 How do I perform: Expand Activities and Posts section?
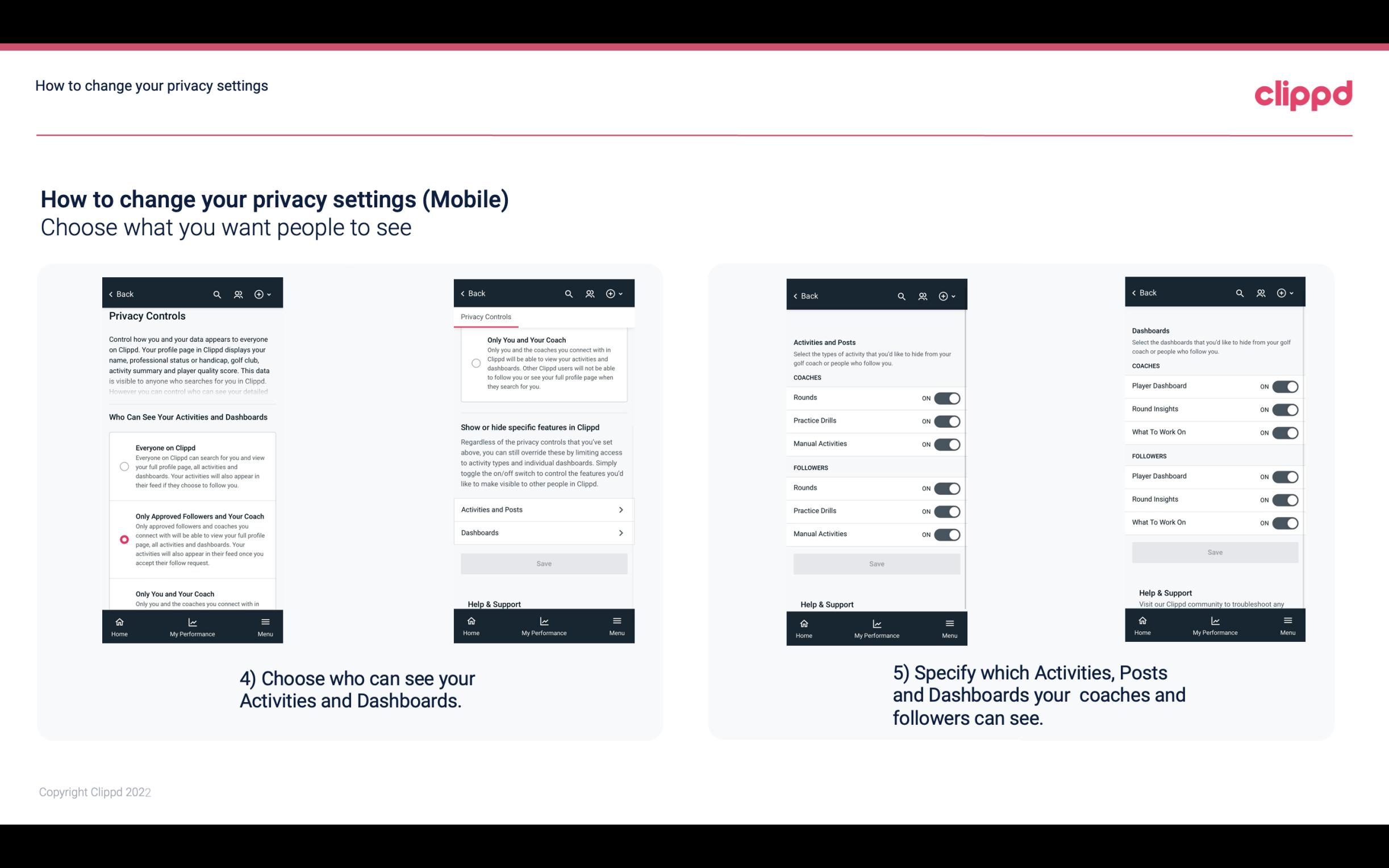coord(543,509)
